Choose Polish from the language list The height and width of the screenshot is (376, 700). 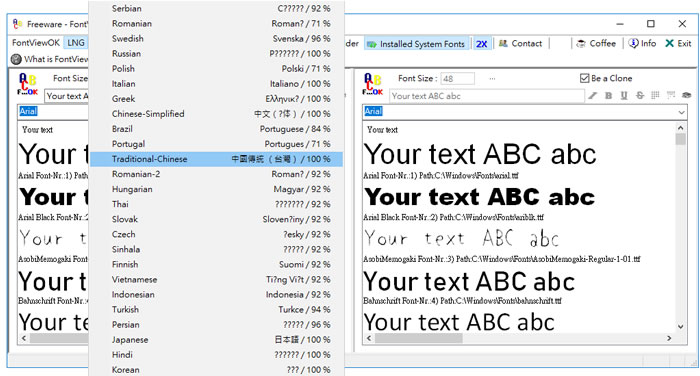[217, 69]
